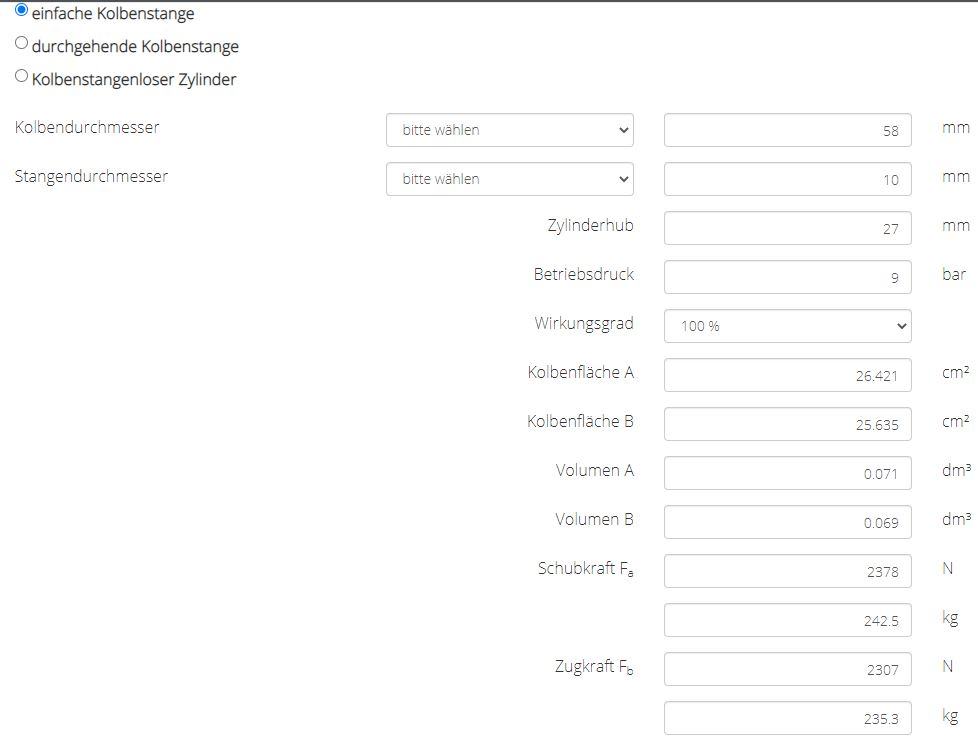Click the Kolbenstangenloser Zylinder label text
This screenshot has height=746, width=978.
pos(134,80)
